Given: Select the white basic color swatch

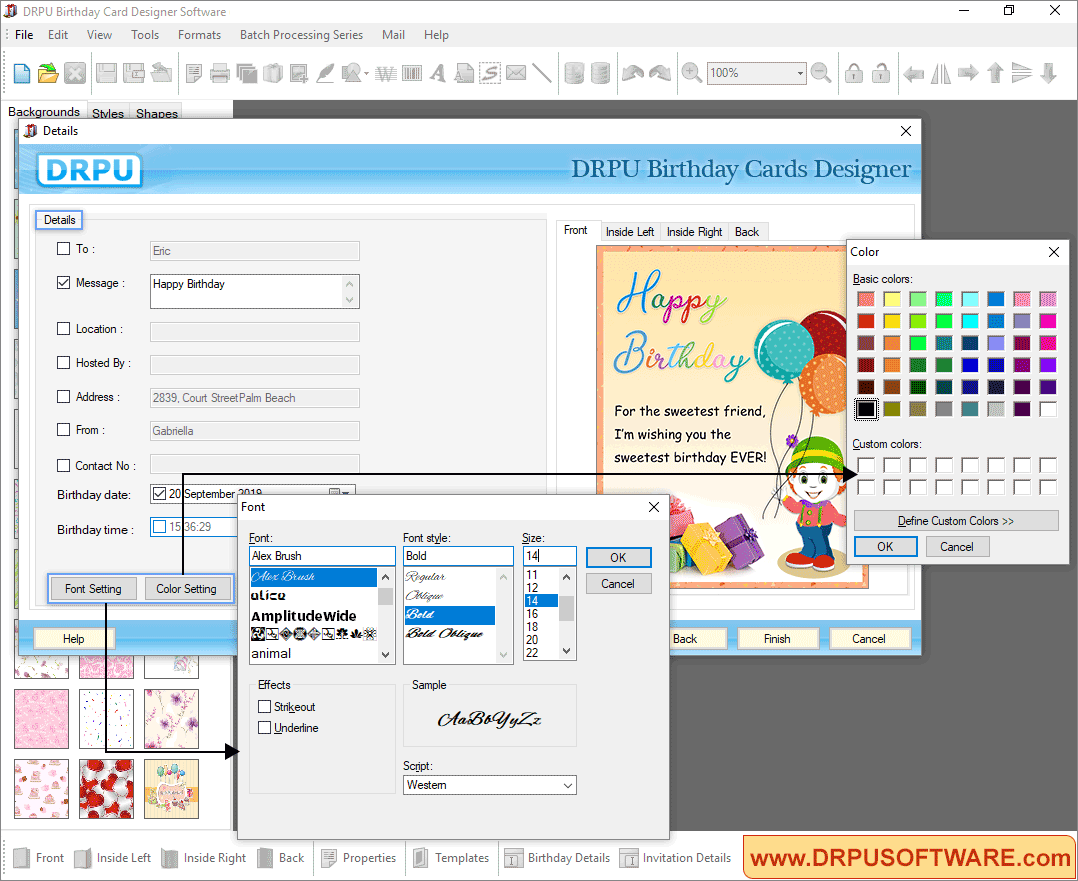Looking at the screenshot, I should click(x=1048, y=409).
